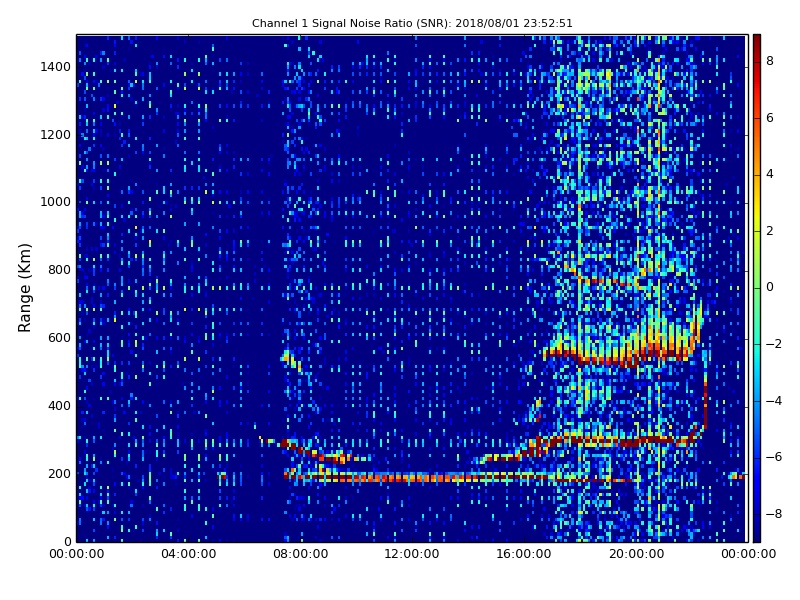Click the green middle of the colorbar
800x600 pixels.
(x=757, y=288)
